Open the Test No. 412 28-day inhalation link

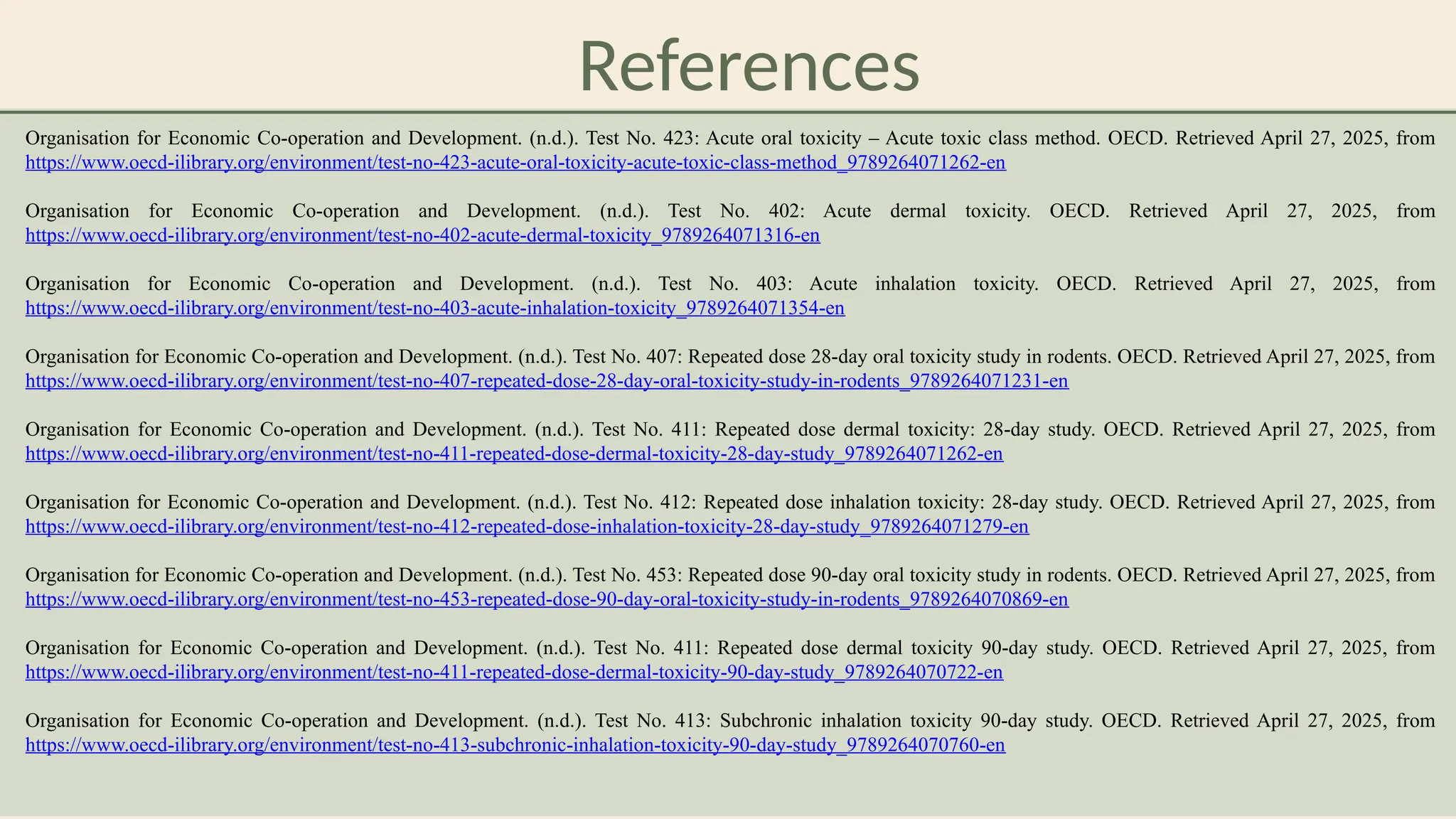(527, 527)
